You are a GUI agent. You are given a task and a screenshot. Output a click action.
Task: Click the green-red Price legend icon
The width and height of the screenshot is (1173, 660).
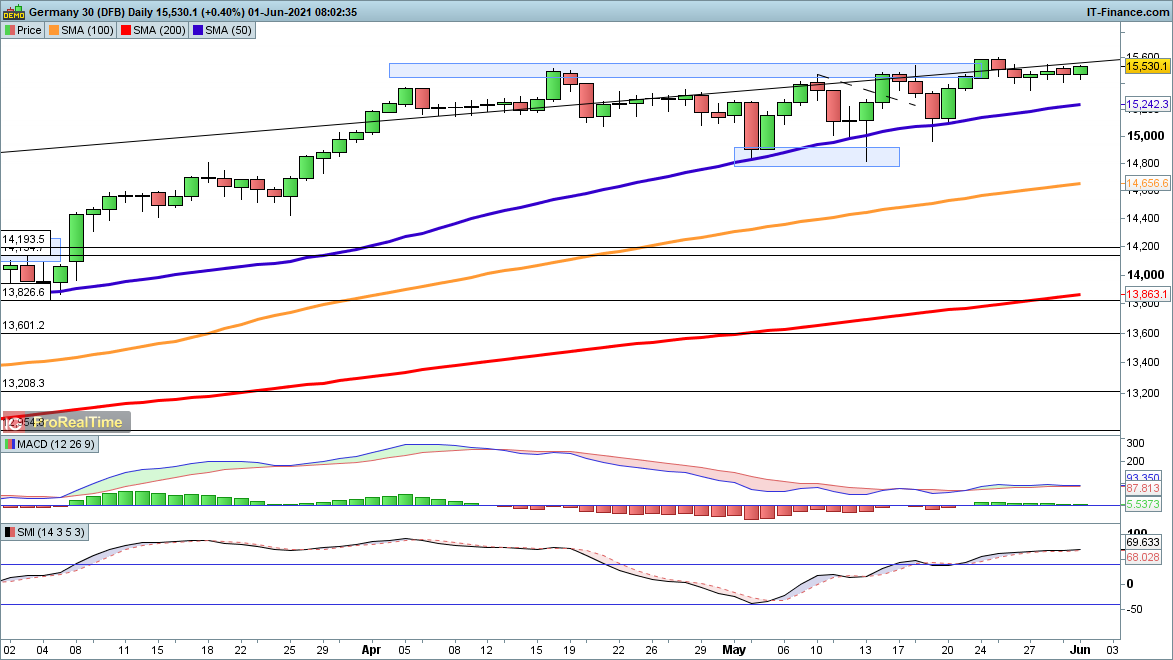(x=9, y=30)
